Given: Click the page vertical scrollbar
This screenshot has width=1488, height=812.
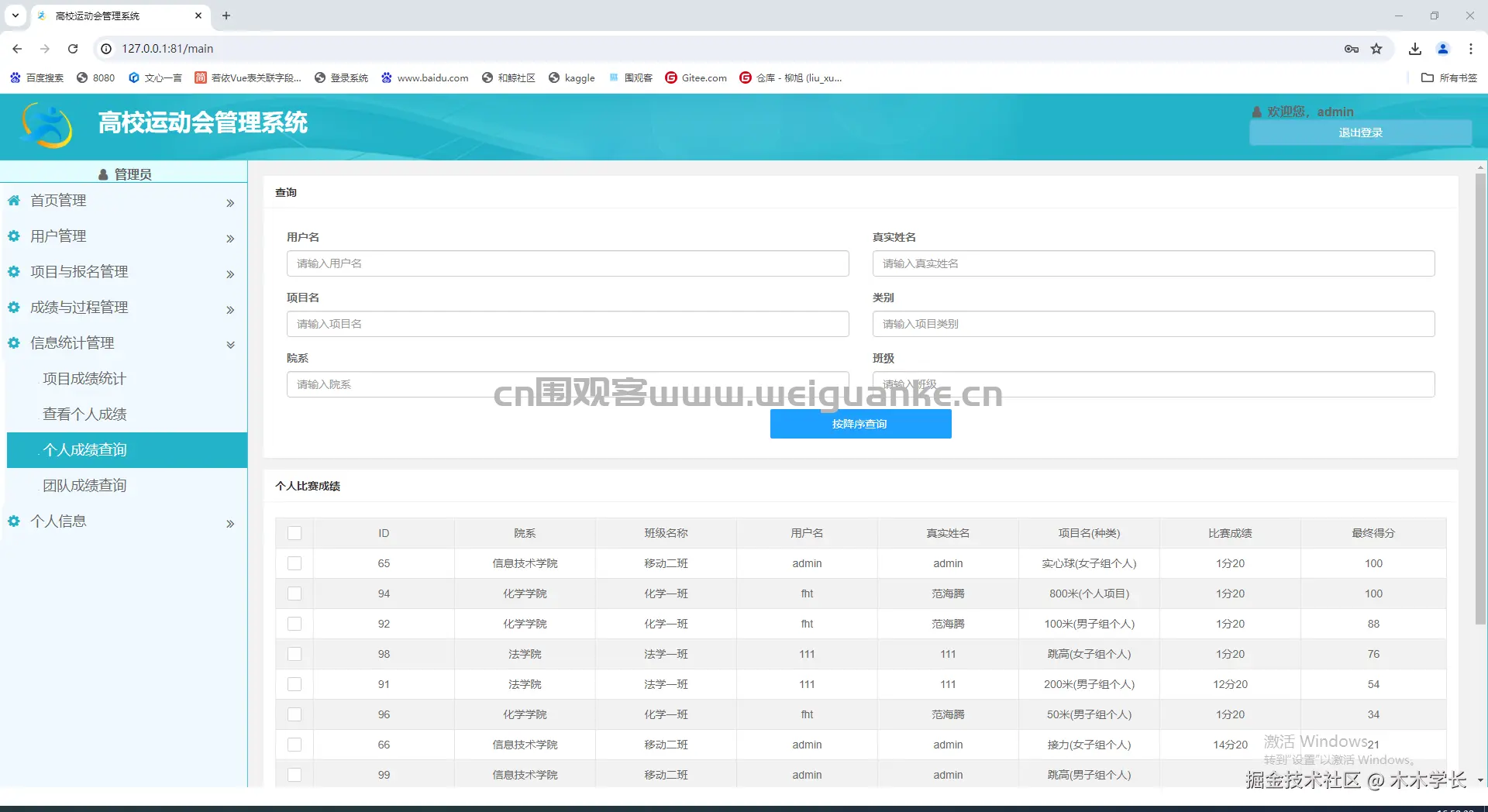Looking at the screenshot, I should 1480,399.
